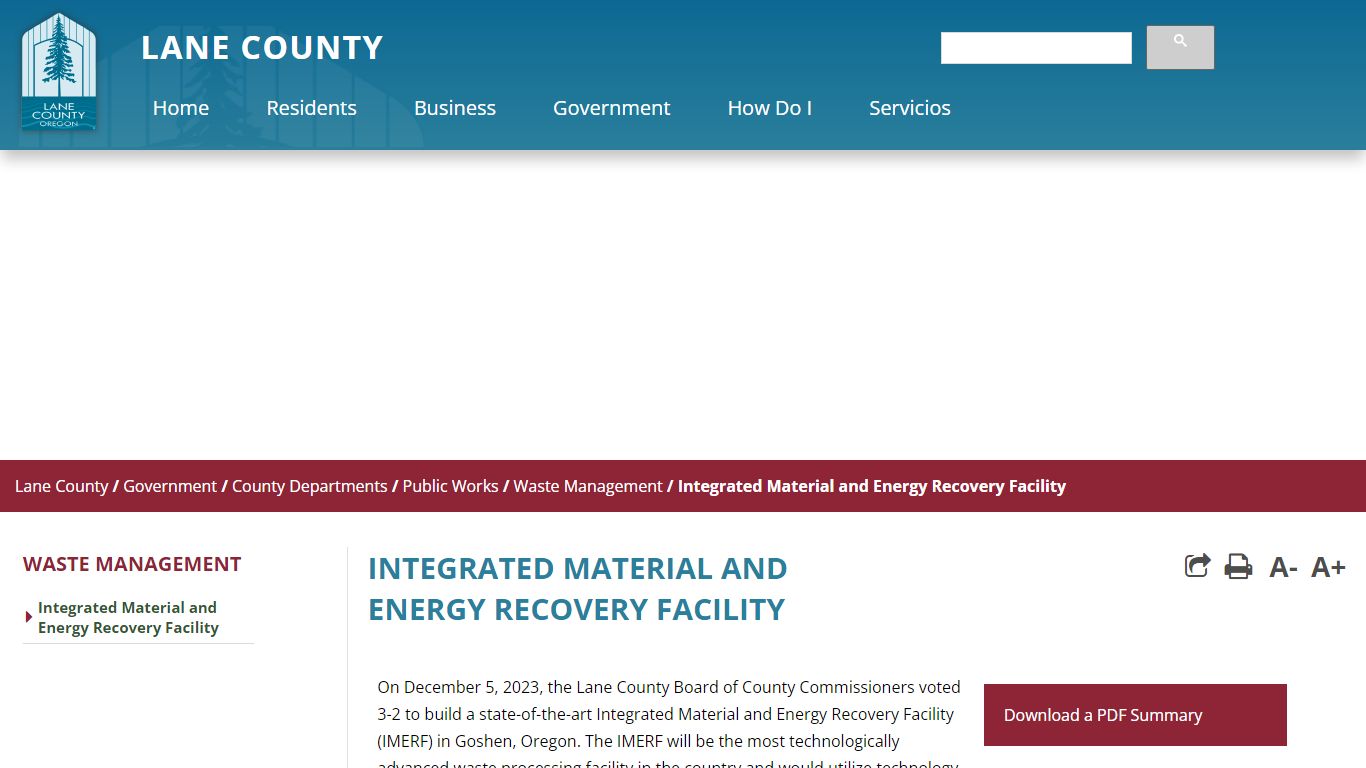
Task: Open the Business menu
Action: (455, 108)
